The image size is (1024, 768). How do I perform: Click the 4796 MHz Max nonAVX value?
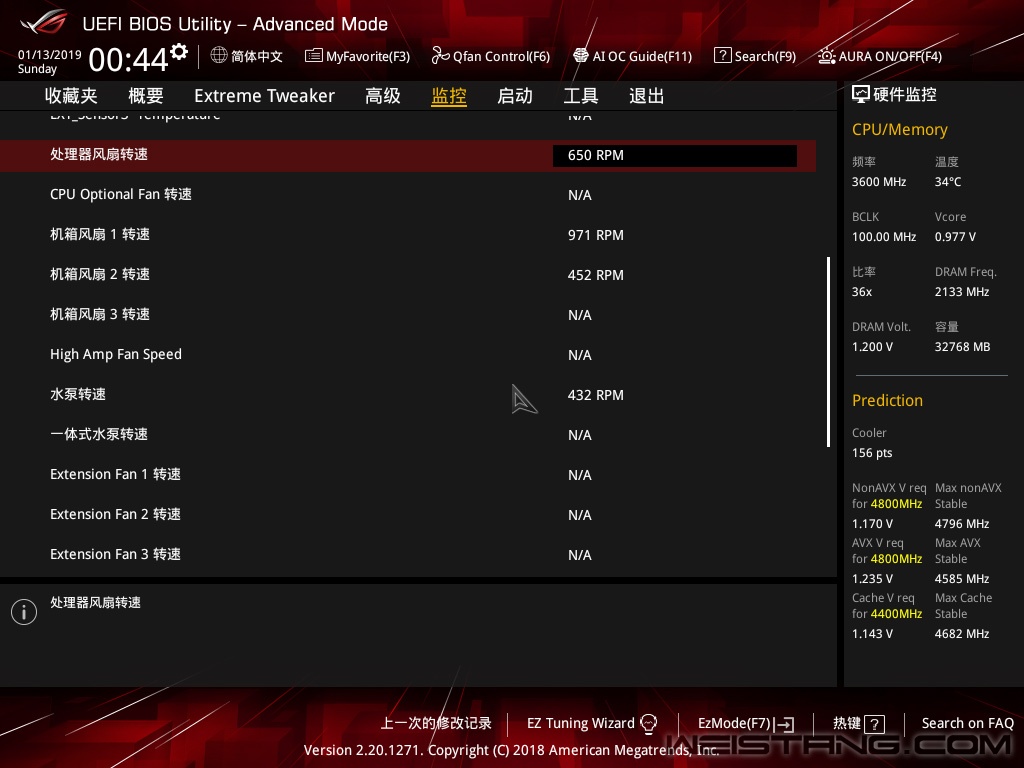[961, 524]
